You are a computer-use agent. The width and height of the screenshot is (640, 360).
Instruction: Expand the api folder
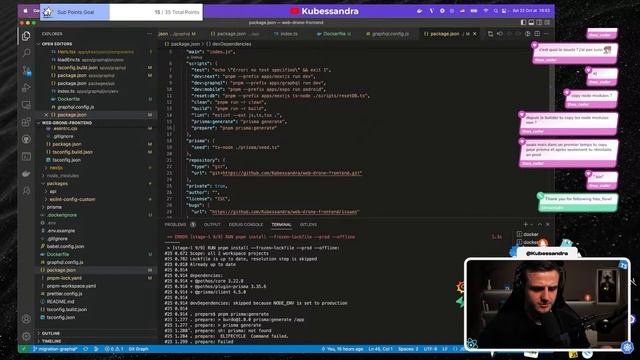(53, 191)
